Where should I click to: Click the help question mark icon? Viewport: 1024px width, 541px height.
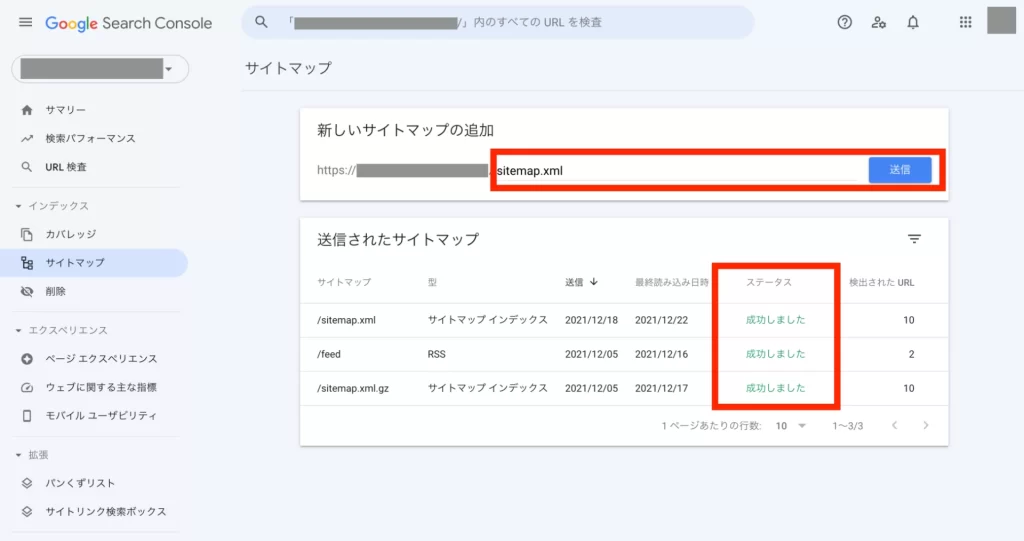(845, 22)
